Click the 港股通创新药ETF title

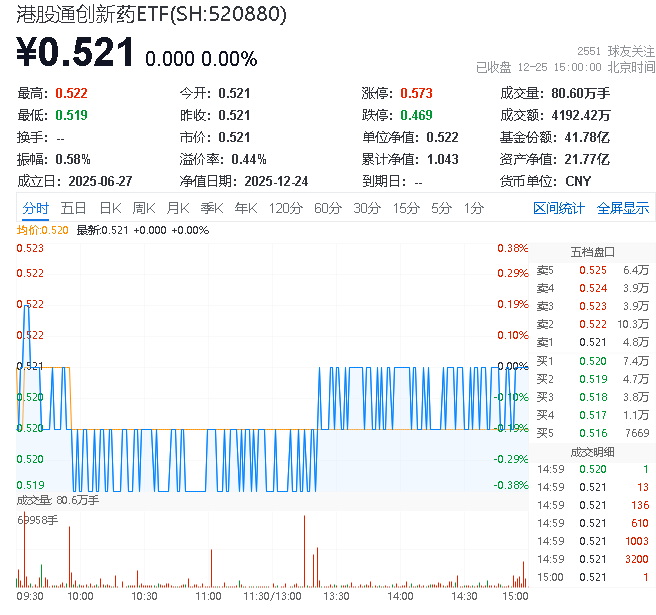(150, 14)
